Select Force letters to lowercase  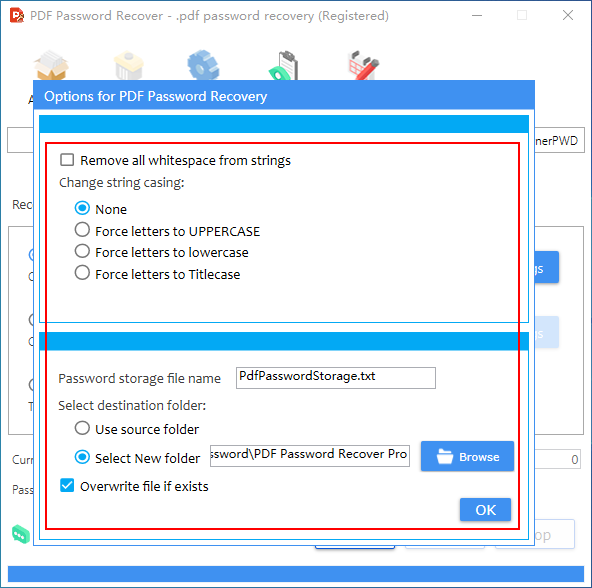[82, 251]
